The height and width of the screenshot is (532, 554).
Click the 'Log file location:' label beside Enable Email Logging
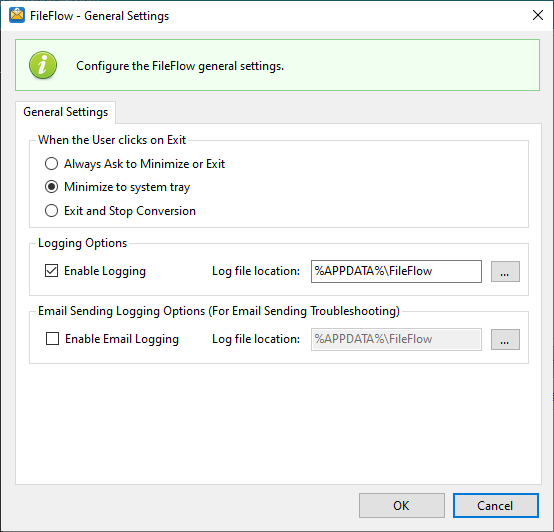[x=256, y=339]
